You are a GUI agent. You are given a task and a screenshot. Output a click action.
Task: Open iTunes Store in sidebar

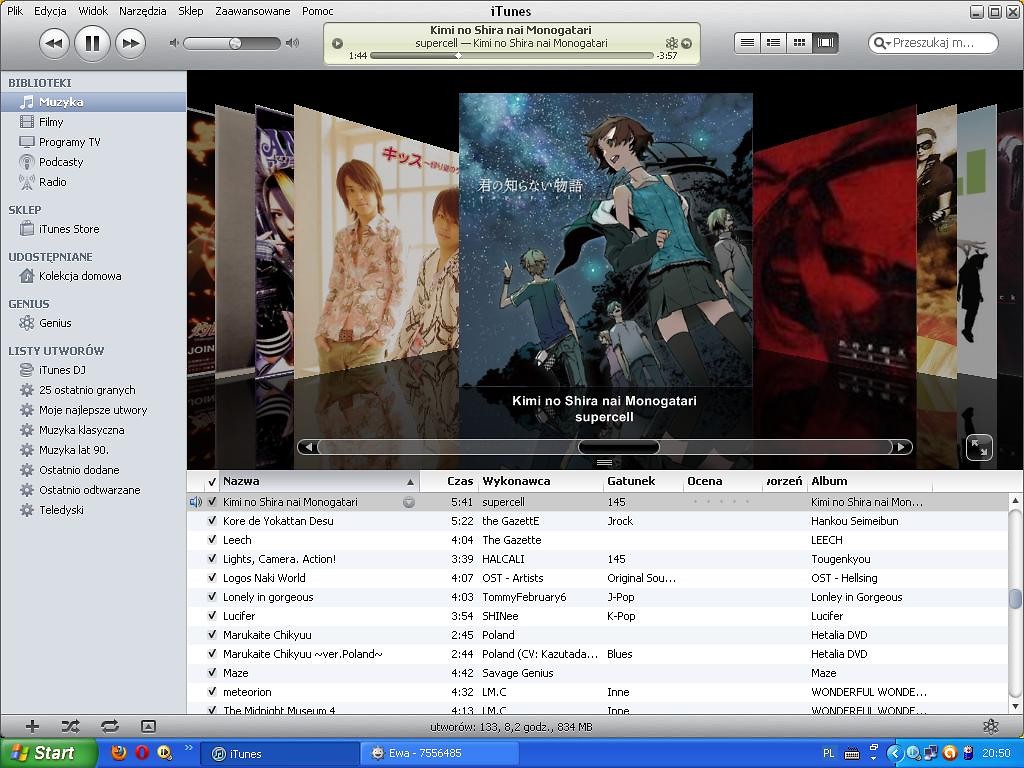69,229
